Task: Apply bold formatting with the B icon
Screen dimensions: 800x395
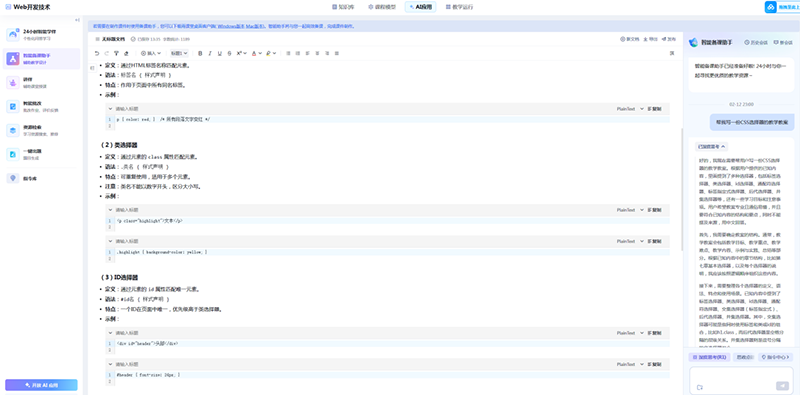Action: [200, 53]
